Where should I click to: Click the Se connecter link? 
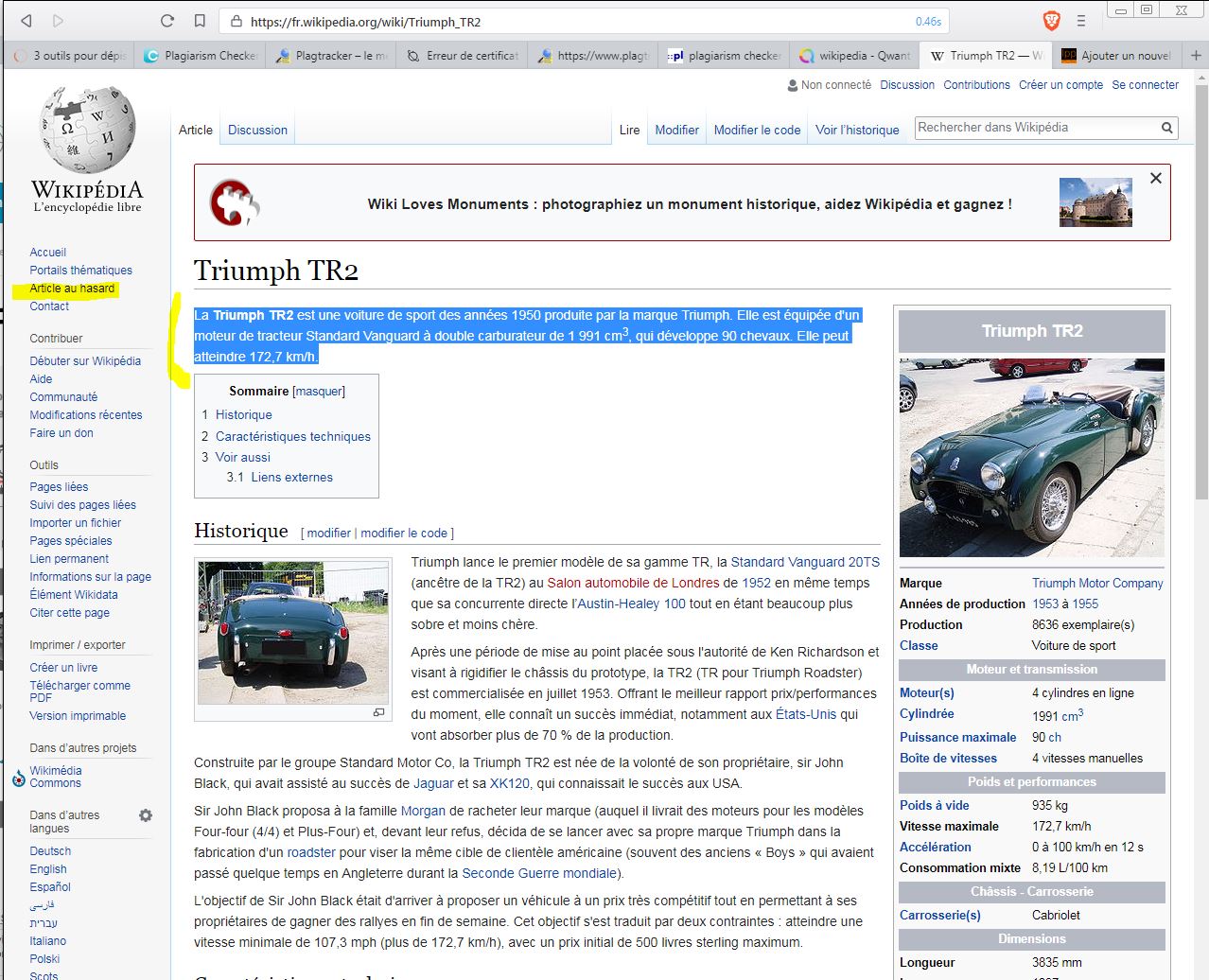coord(1145,85)
